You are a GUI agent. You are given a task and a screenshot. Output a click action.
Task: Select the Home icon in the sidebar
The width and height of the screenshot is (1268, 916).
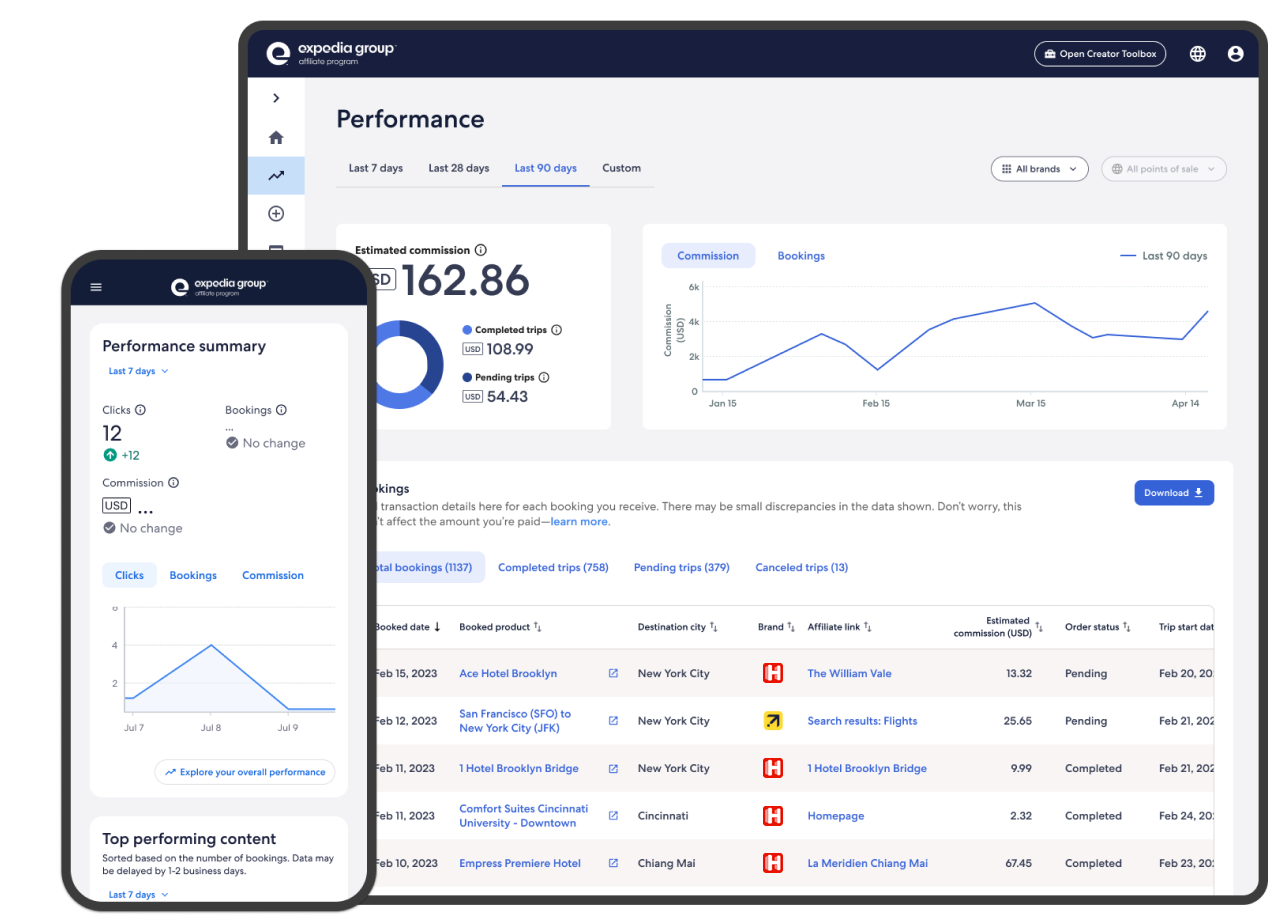click(x=276, y=136)
